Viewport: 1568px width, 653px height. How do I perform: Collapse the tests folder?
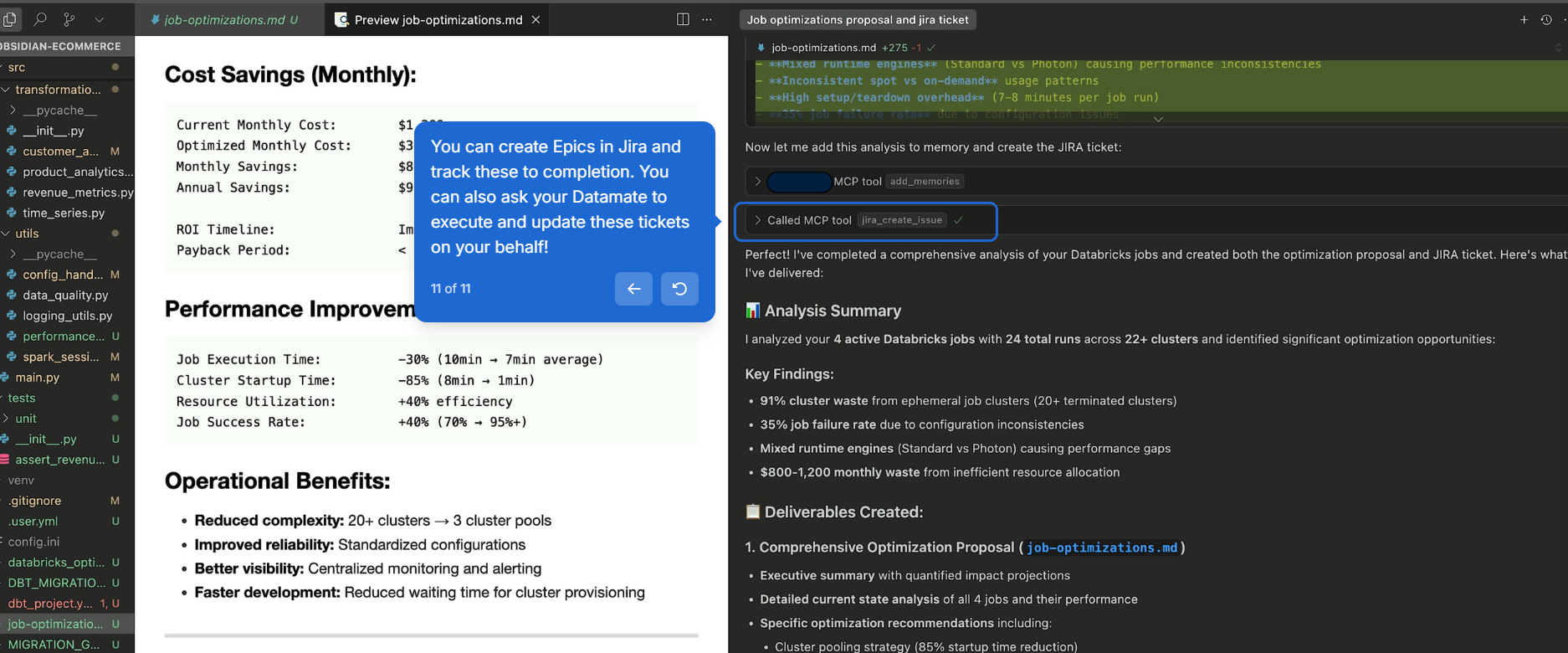(67, 398)
